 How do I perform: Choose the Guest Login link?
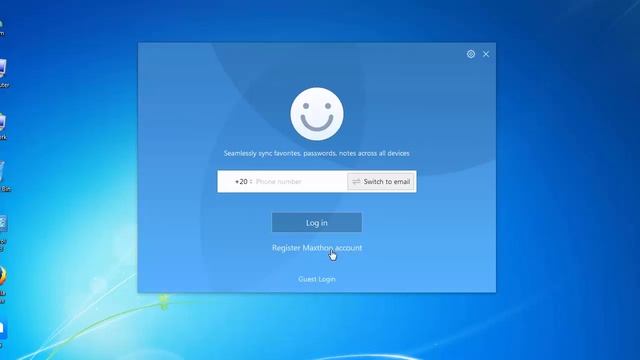pyautogui.click(x=317, y=279)
